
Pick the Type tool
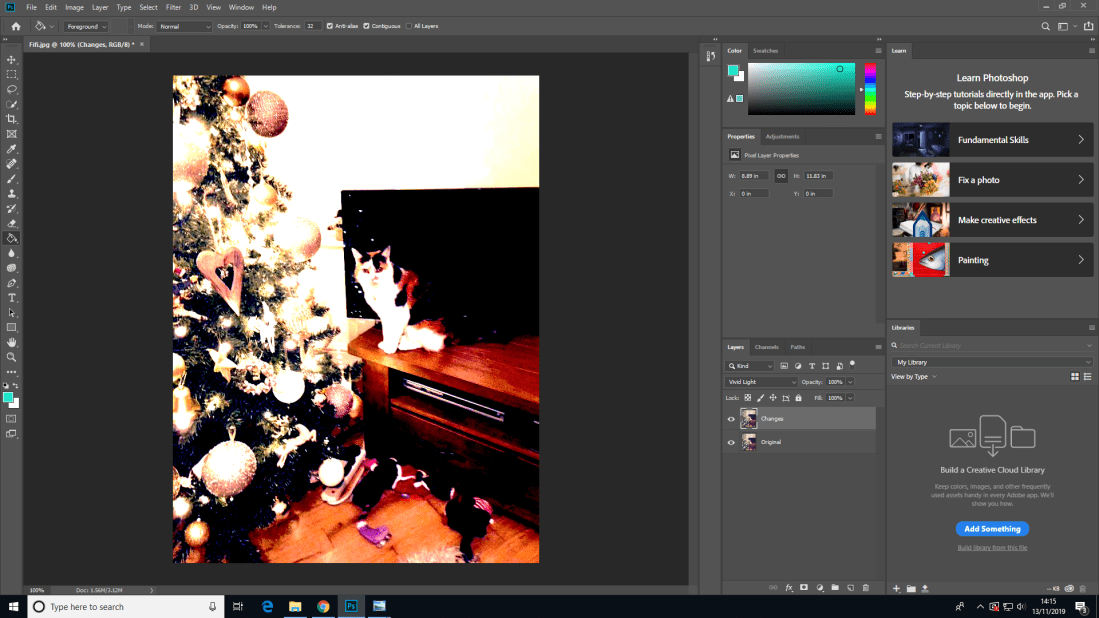point(12,297)
